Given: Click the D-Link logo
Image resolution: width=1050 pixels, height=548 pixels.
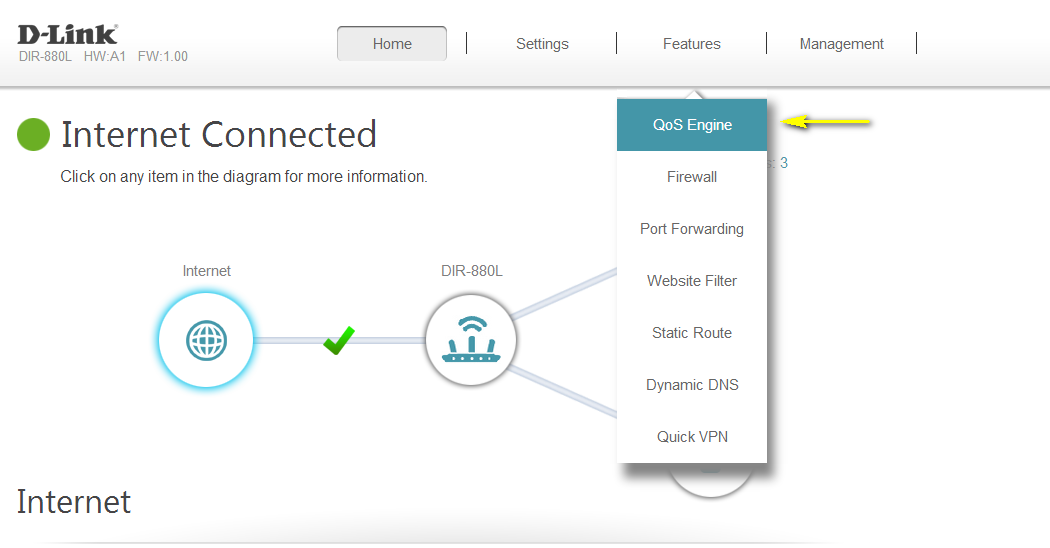Looking at the screenshot, I should [67, 34].
